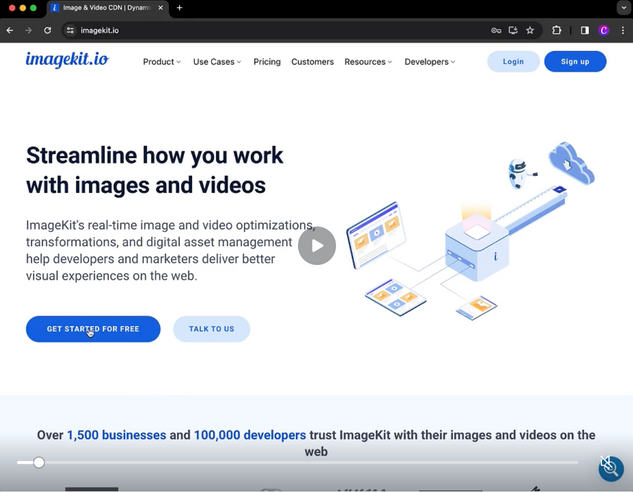Click the Get Started For Free button
This screenshot has width=633, height=492.
(93, 329)
